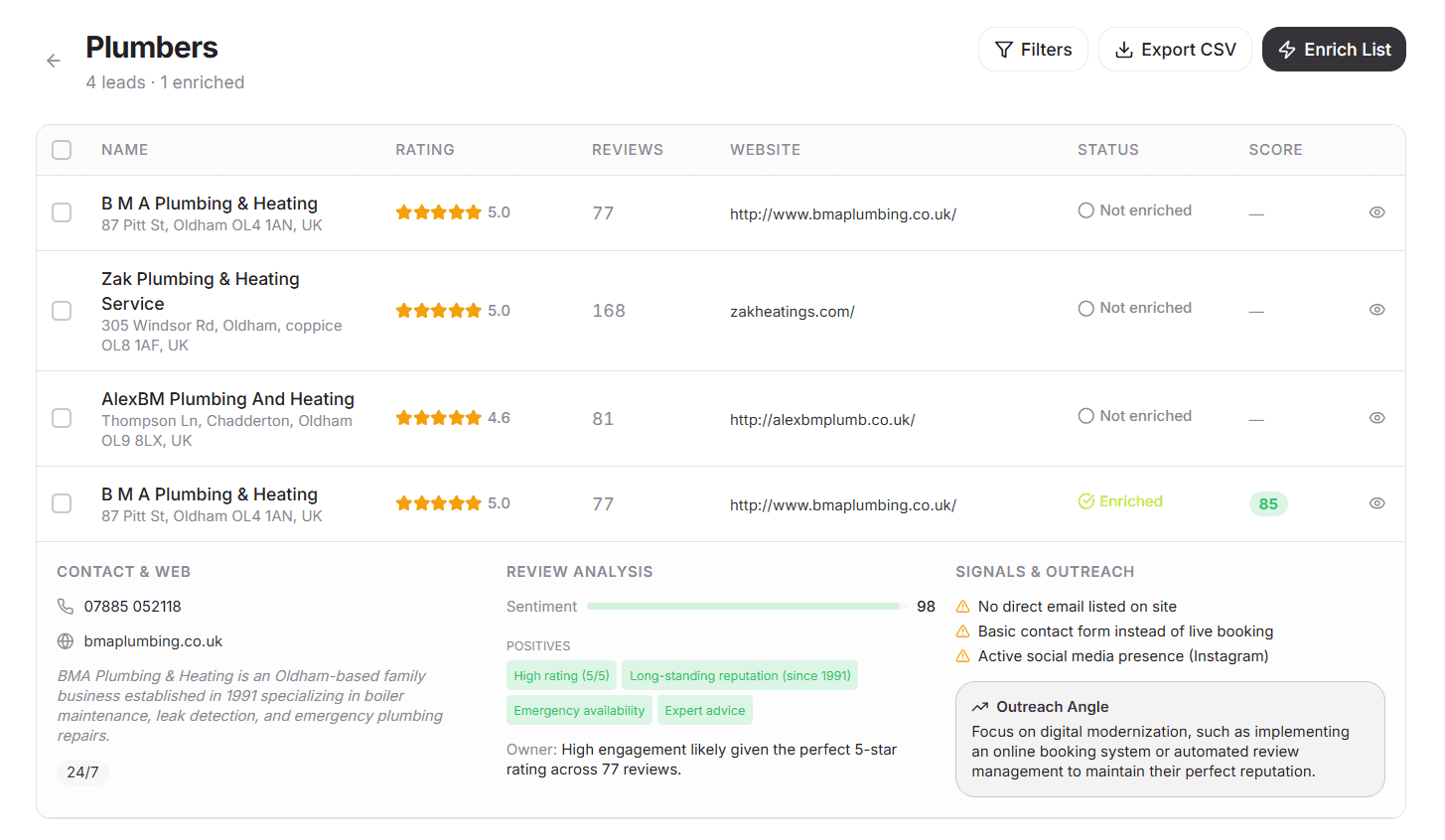The width and height of the screenshot is (1445, 840).
Task: Show details eye icon for Zak Plumbing
Action: coord(1376,310)
